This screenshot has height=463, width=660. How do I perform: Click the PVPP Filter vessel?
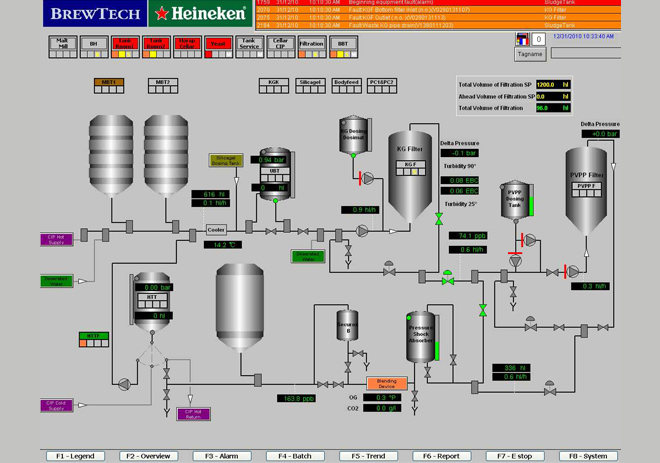point(586,191)
